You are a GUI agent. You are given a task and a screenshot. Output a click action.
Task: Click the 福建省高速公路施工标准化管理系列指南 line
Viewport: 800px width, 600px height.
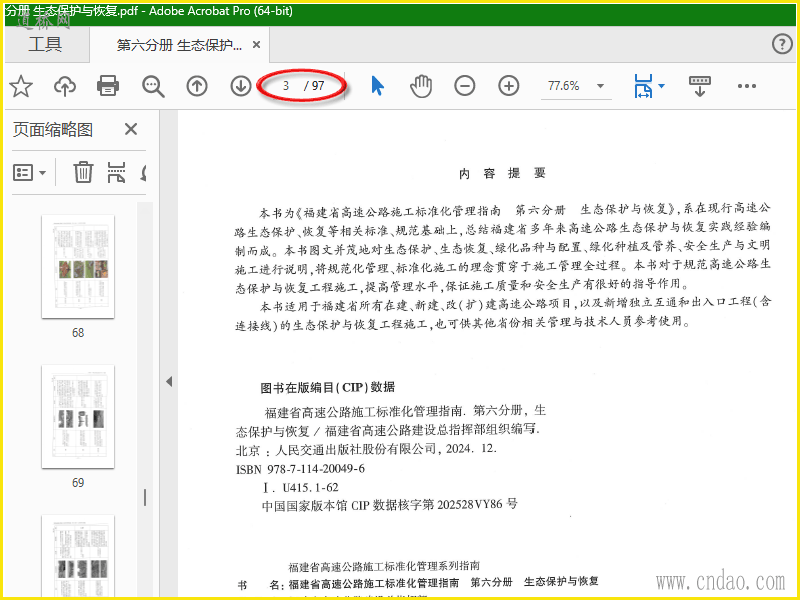click(x=384, y=566)
